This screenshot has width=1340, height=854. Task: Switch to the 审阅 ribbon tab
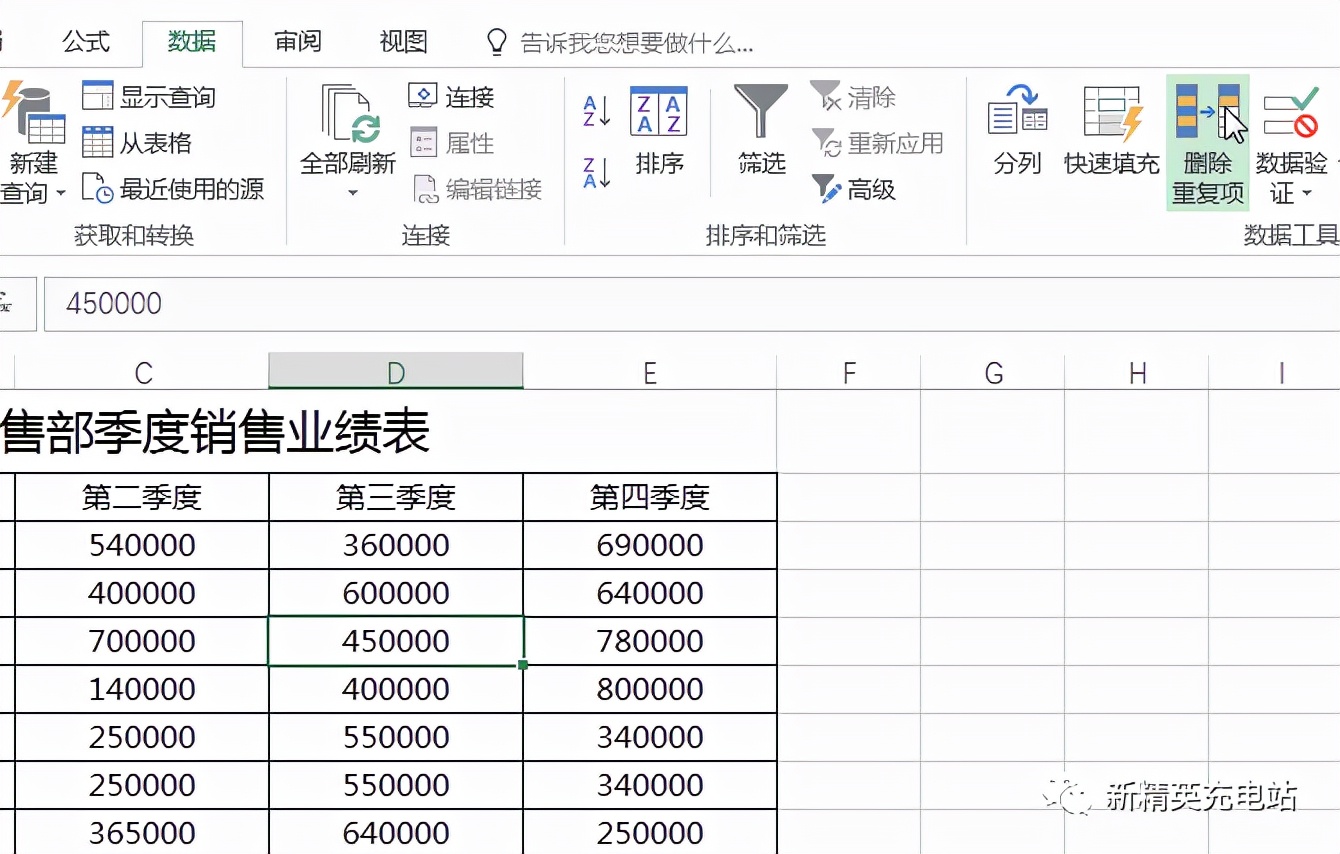297,42
